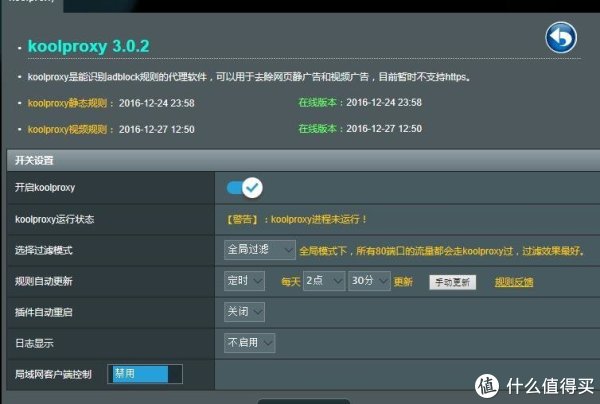Click the blue back arrow icon
Viewport: 600px width, 404px height.
561,37
